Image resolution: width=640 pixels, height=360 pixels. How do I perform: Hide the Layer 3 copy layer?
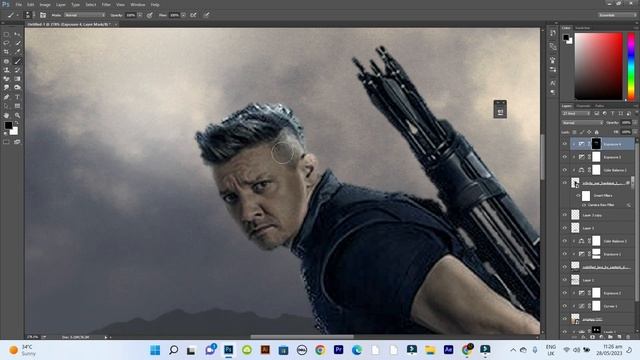tap(565, 215)
